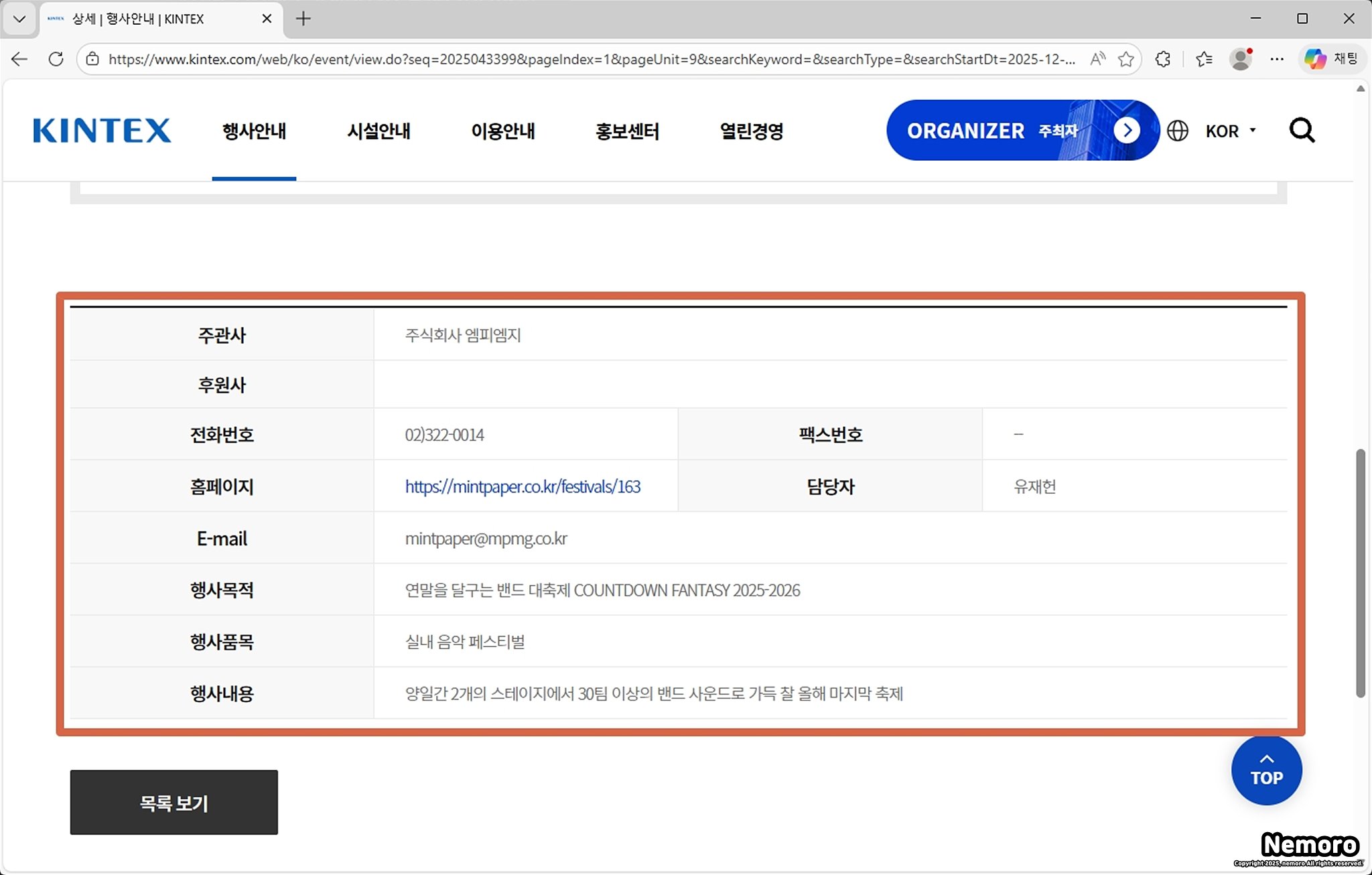Click the read aloud icon
The height and width of the screenshot is (875, 1372).
coord(1097,59)
